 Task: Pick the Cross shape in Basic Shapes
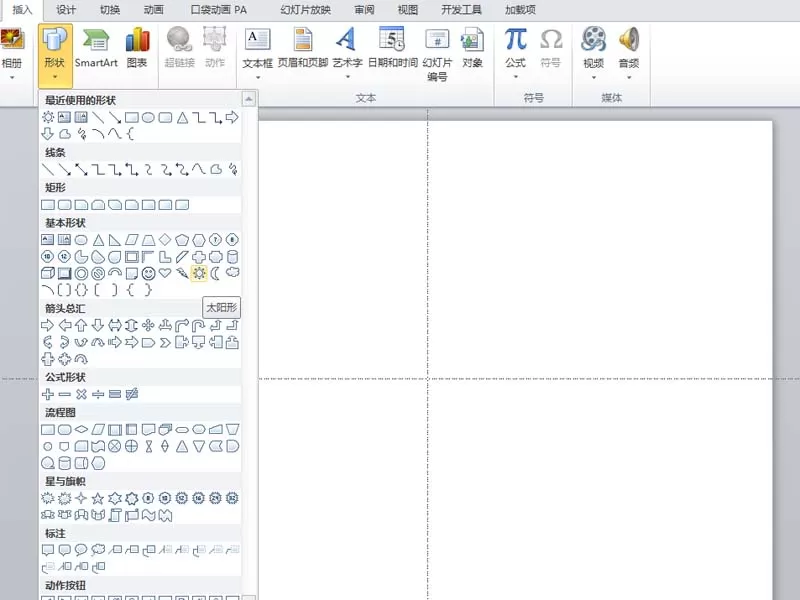click(198, 257)
